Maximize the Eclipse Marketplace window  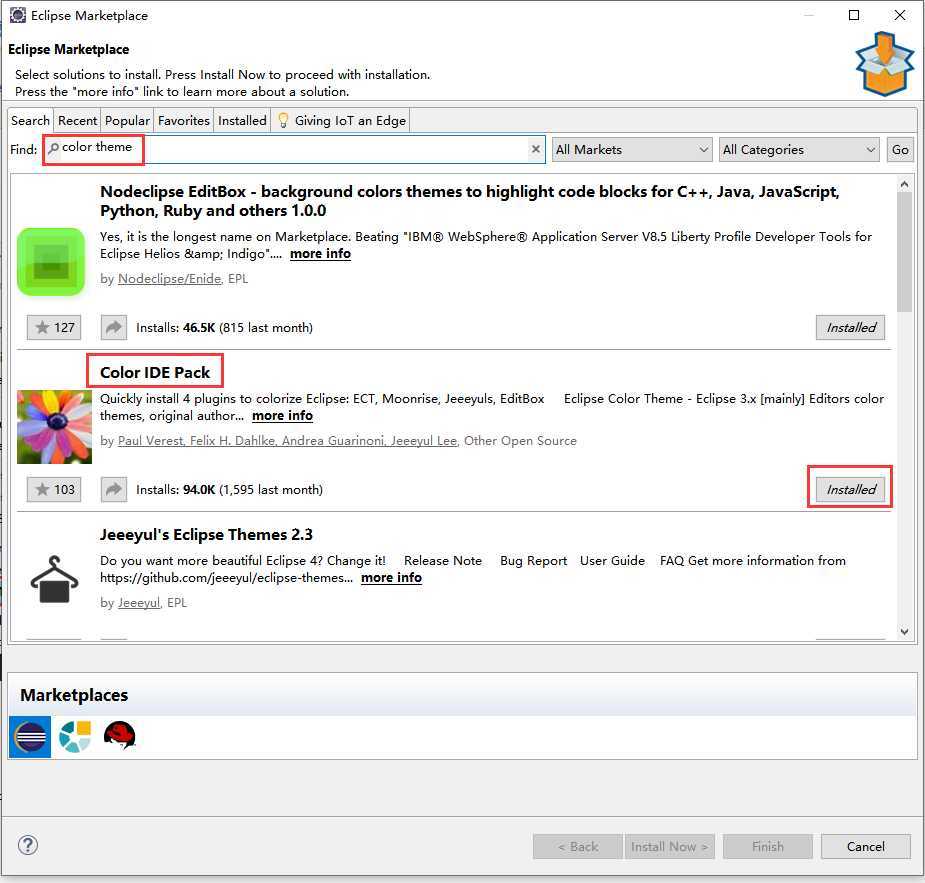(x=854, y=15)
